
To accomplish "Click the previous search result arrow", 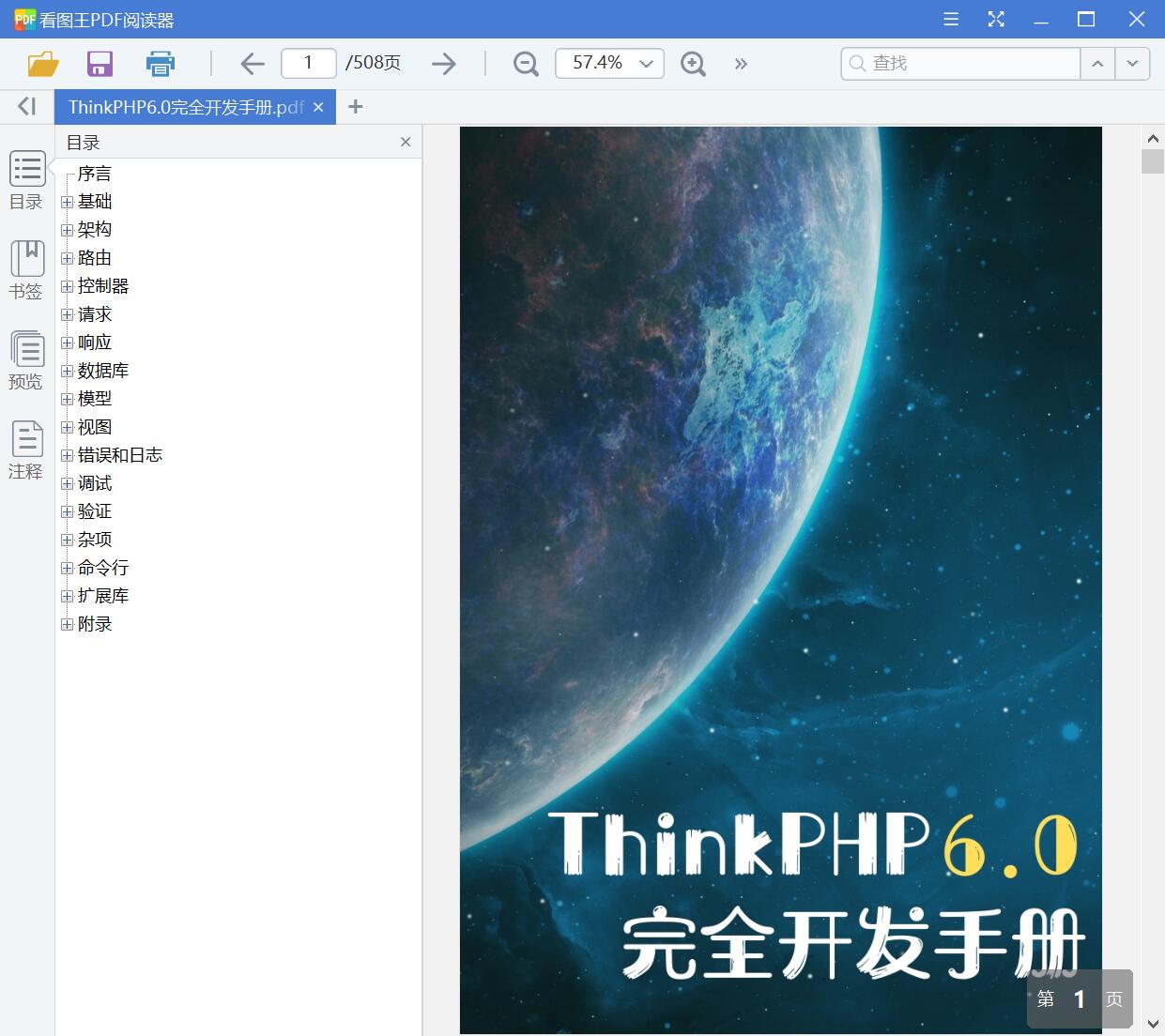I will (x=1096, y=63).
